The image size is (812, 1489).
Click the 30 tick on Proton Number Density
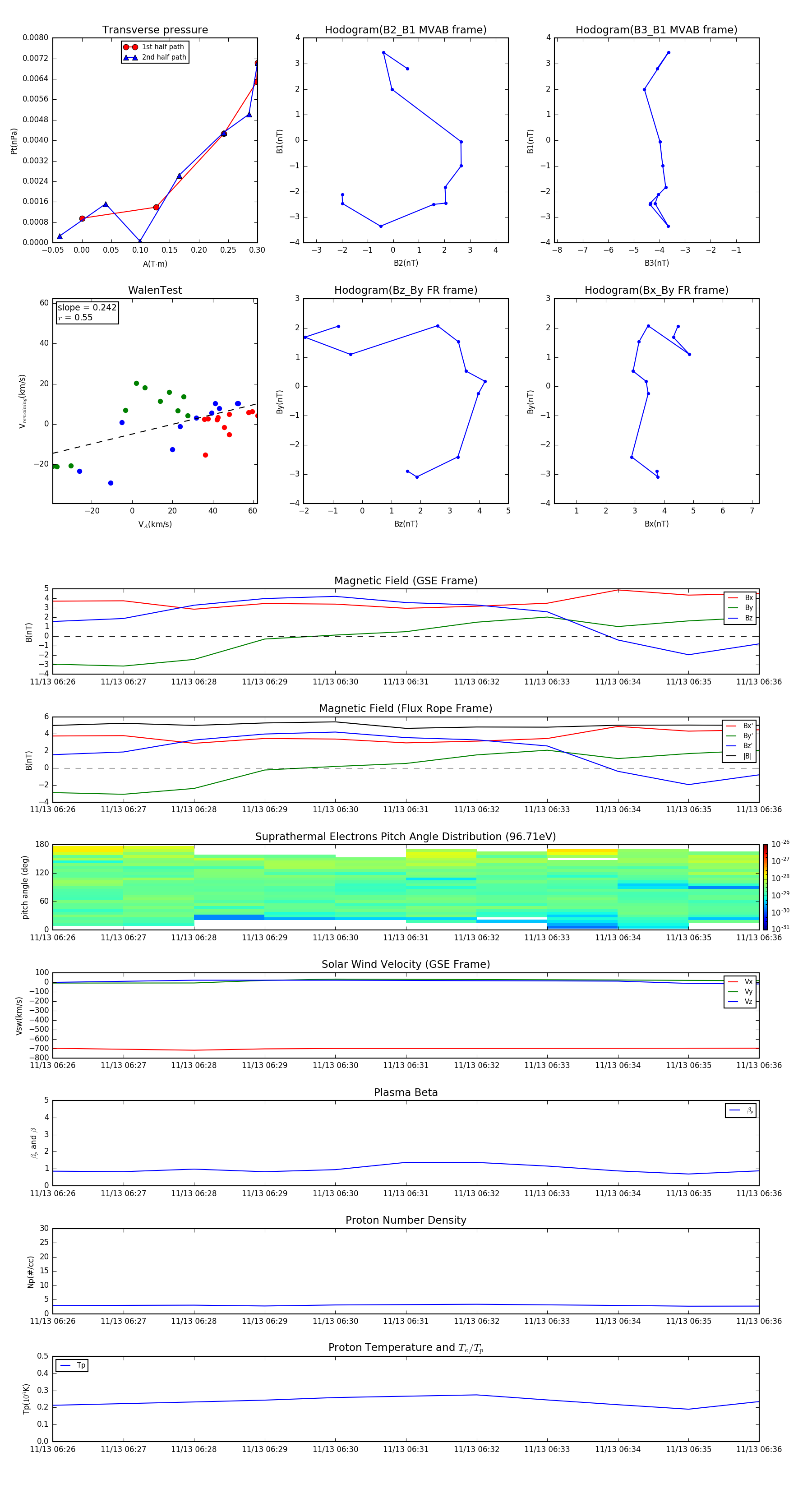pyautogui.click(x=44, y=1228)
